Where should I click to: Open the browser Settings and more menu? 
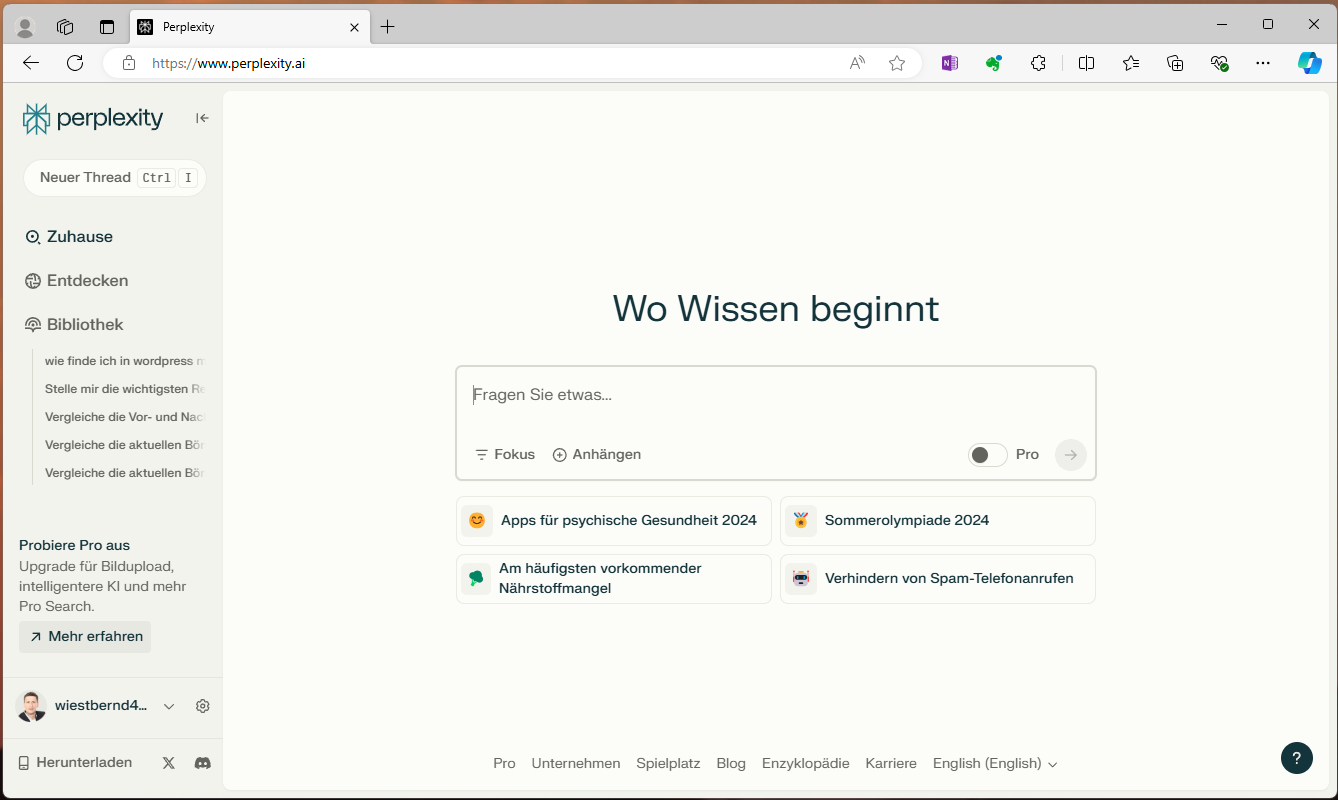click(1263, 63)
